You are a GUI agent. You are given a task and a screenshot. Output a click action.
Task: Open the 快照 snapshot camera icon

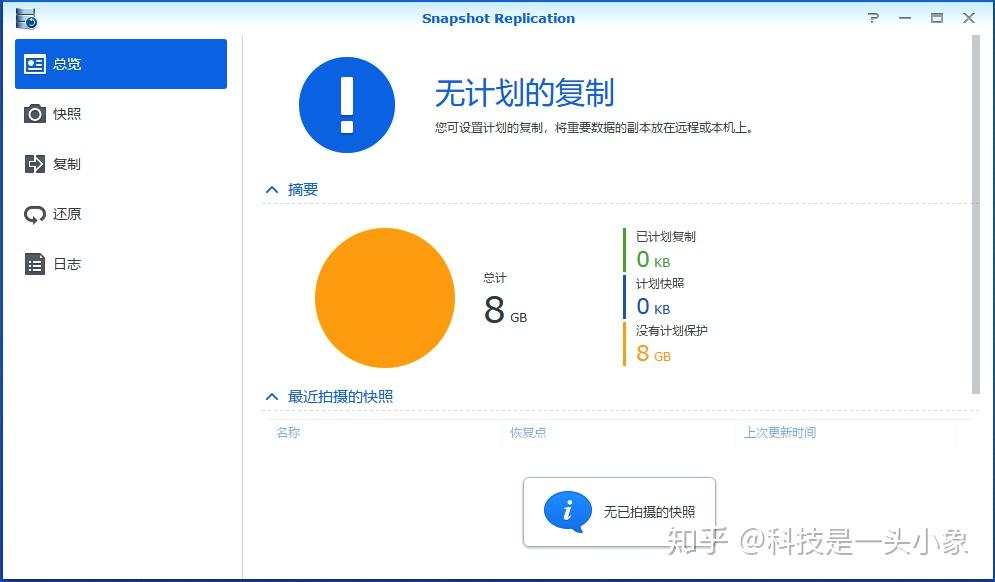34,114
